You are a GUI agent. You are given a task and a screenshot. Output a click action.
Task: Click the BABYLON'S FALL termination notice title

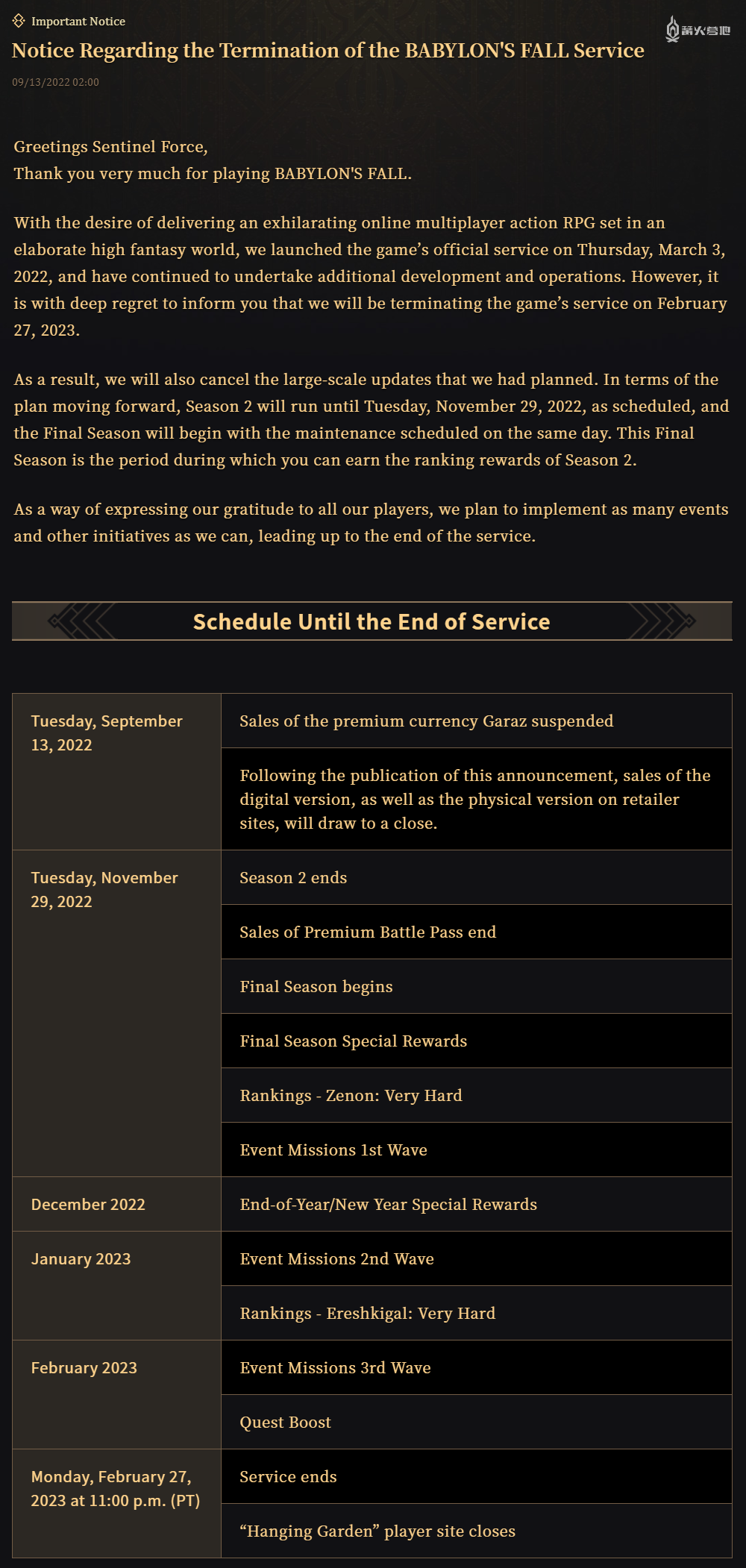click(328, 51)
